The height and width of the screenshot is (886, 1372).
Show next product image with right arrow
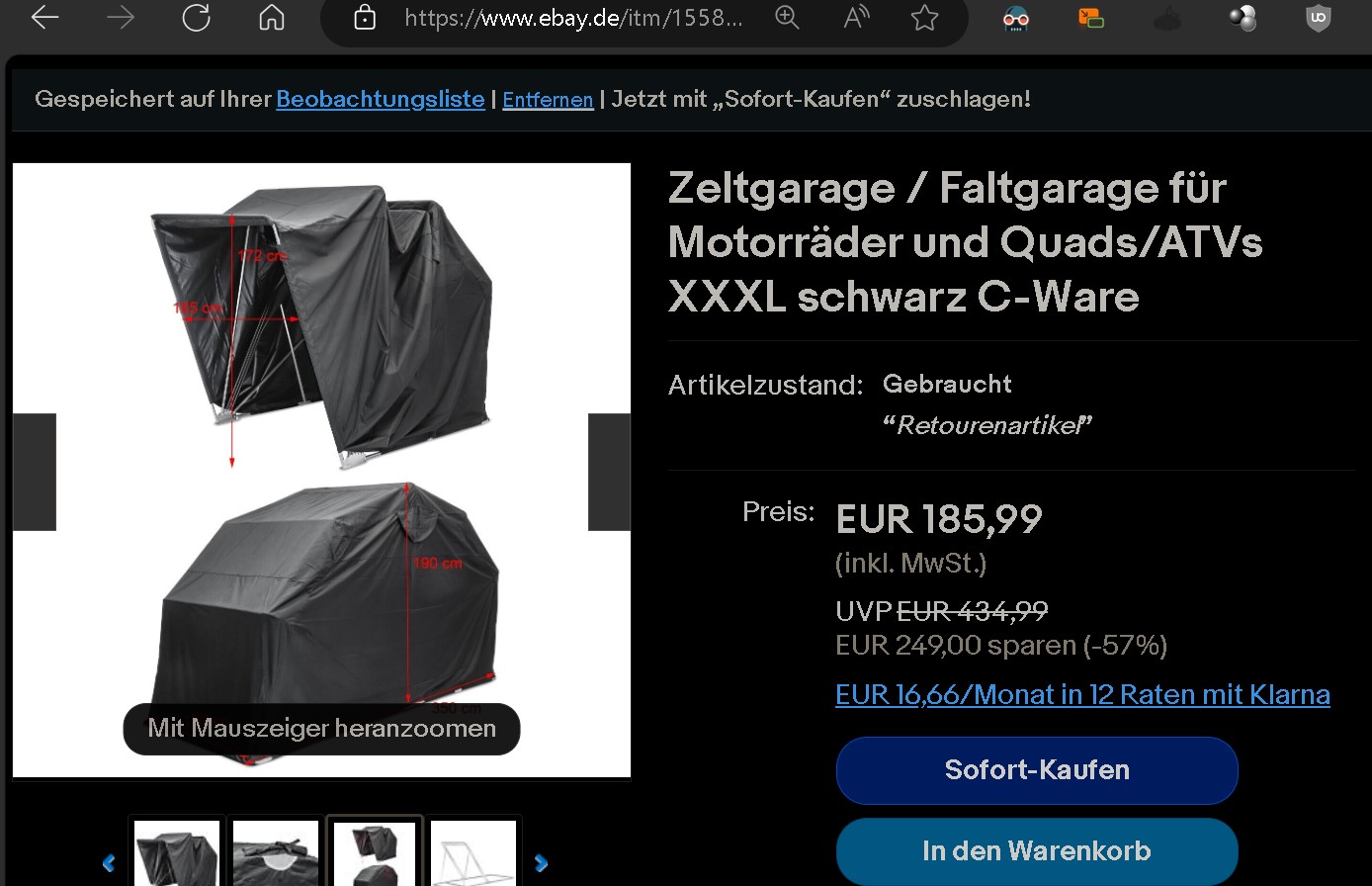(x=609, y=472)
